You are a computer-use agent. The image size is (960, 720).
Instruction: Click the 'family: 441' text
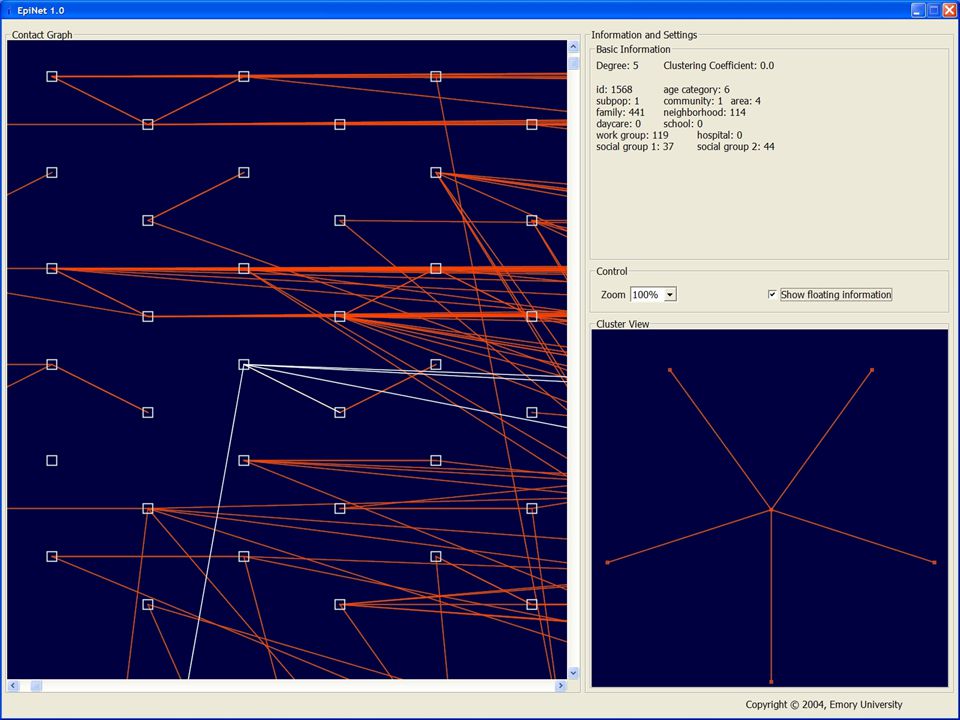[620, 113]
